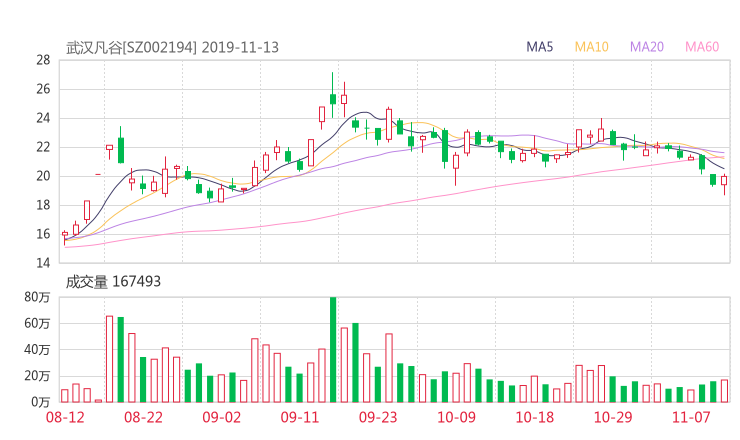Viewport: 740px width, 440px height.
Task: Click the 40万 volume axis label
Action: 37,350
